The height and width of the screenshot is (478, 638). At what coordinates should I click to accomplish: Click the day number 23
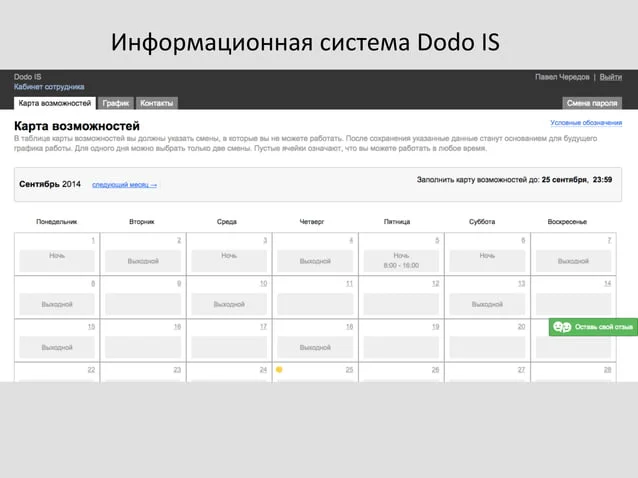177,370
